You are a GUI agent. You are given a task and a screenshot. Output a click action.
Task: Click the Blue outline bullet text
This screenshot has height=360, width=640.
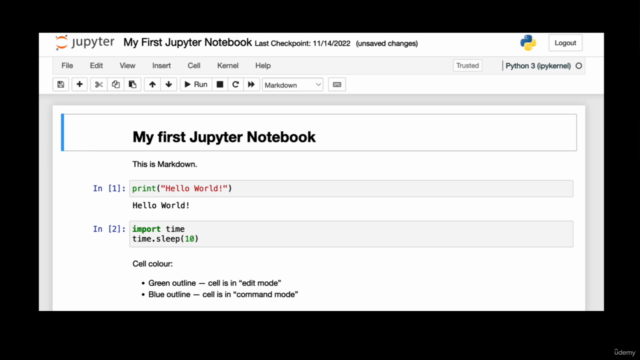coord(223,294)
